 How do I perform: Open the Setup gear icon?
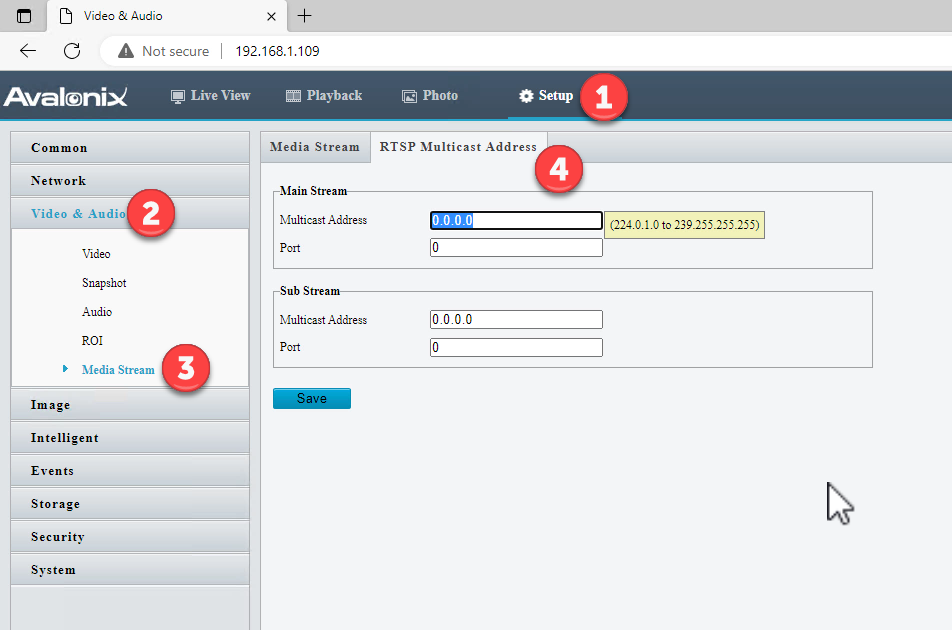525,95
